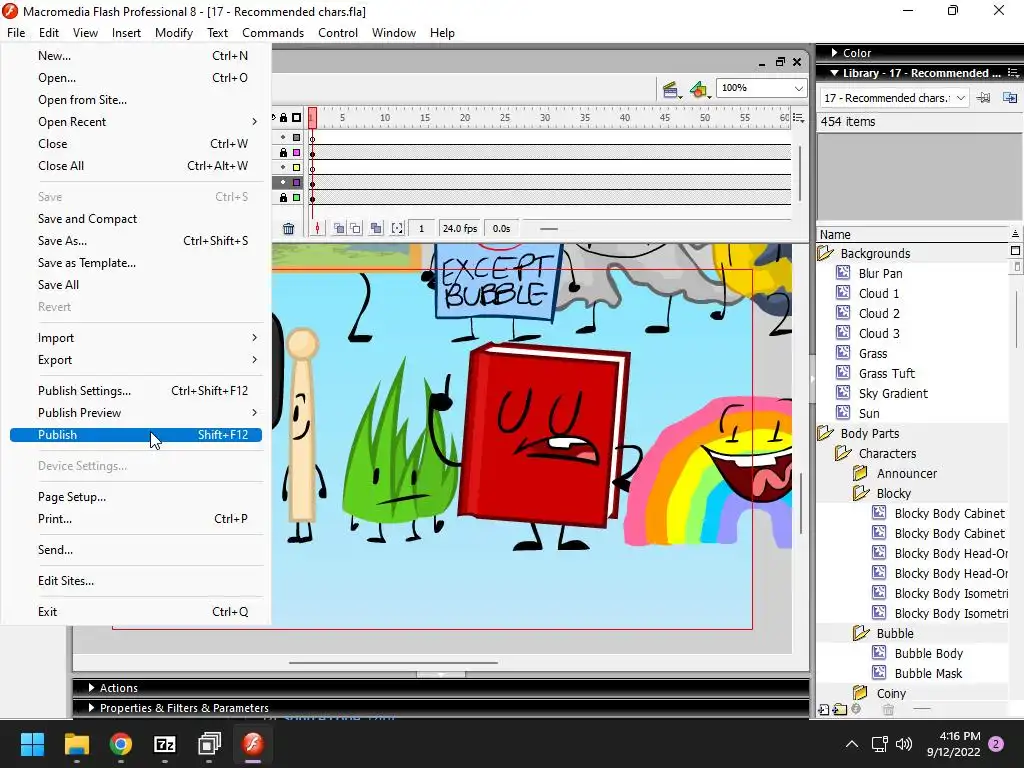Open the Control menu
The image size is (1024, 768).
pos(338,33)
